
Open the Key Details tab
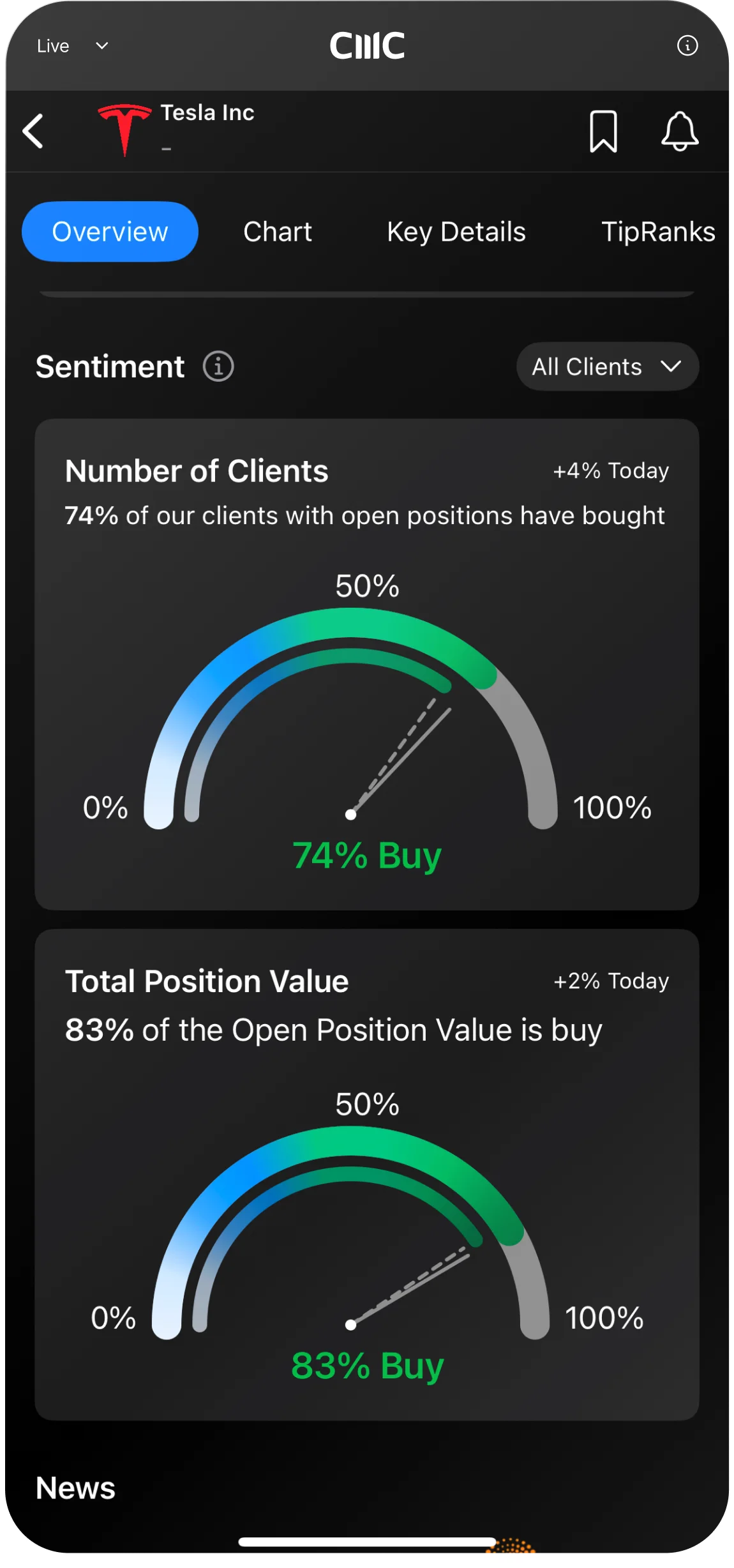(456, 232)
